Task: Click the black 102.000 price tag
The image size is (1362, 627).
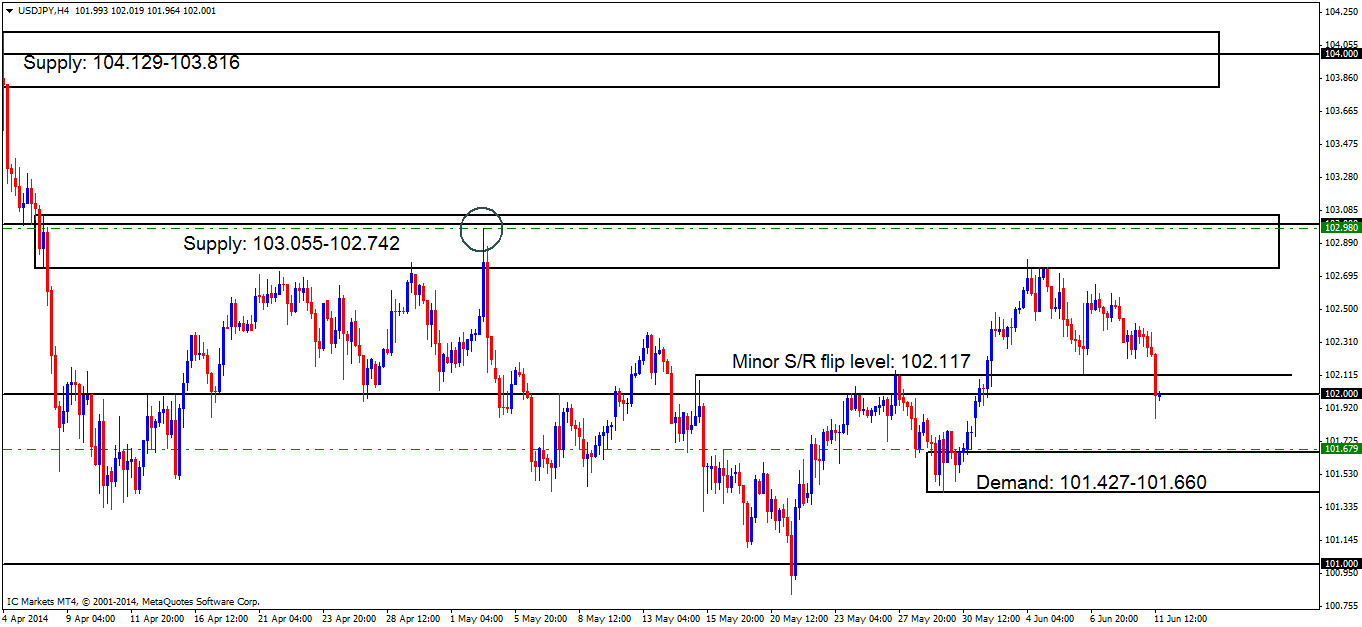Action: click(x=1340, y=394)
